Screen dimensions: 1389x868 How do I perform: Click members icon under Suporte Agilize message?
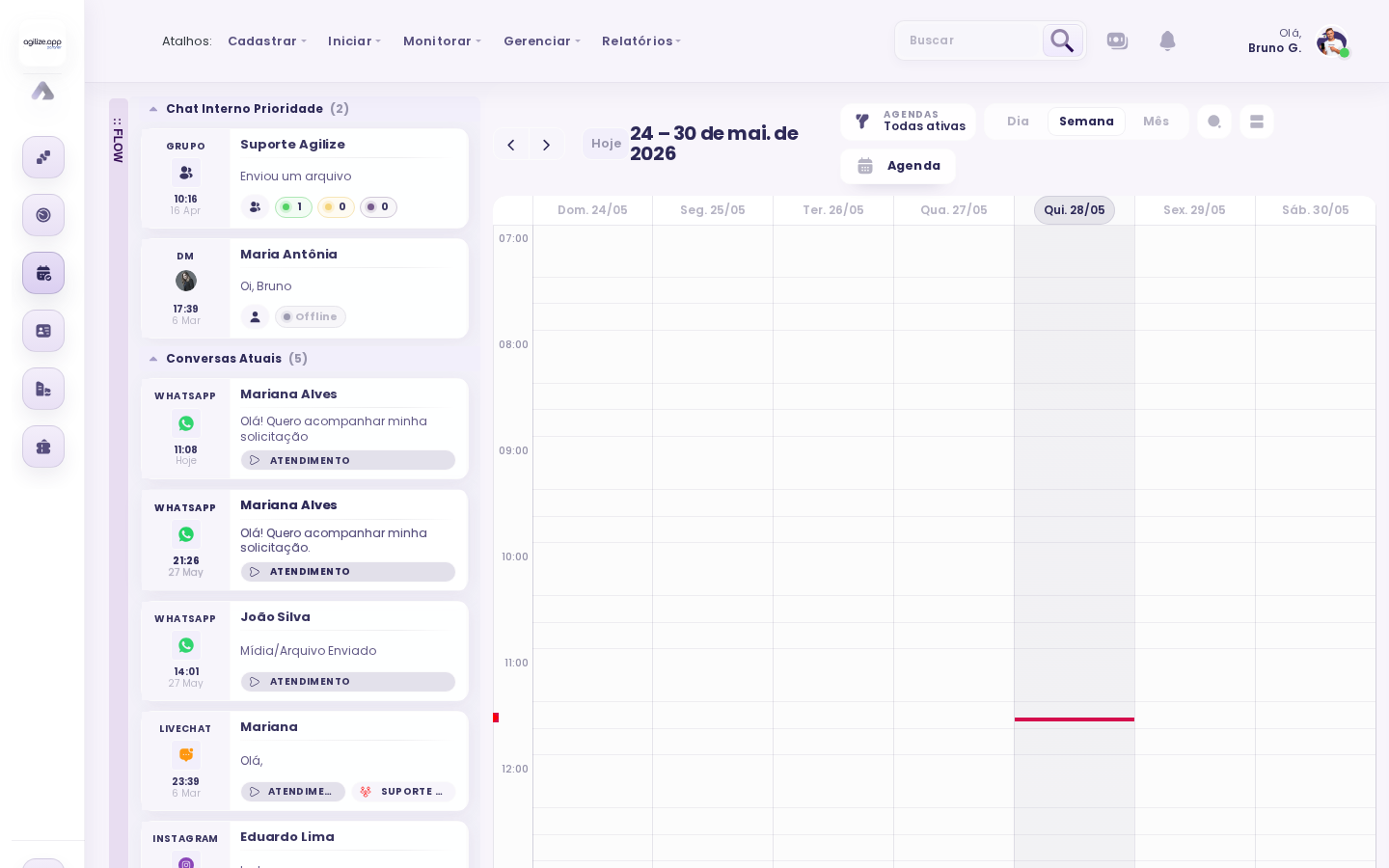[x=255, y=207]
